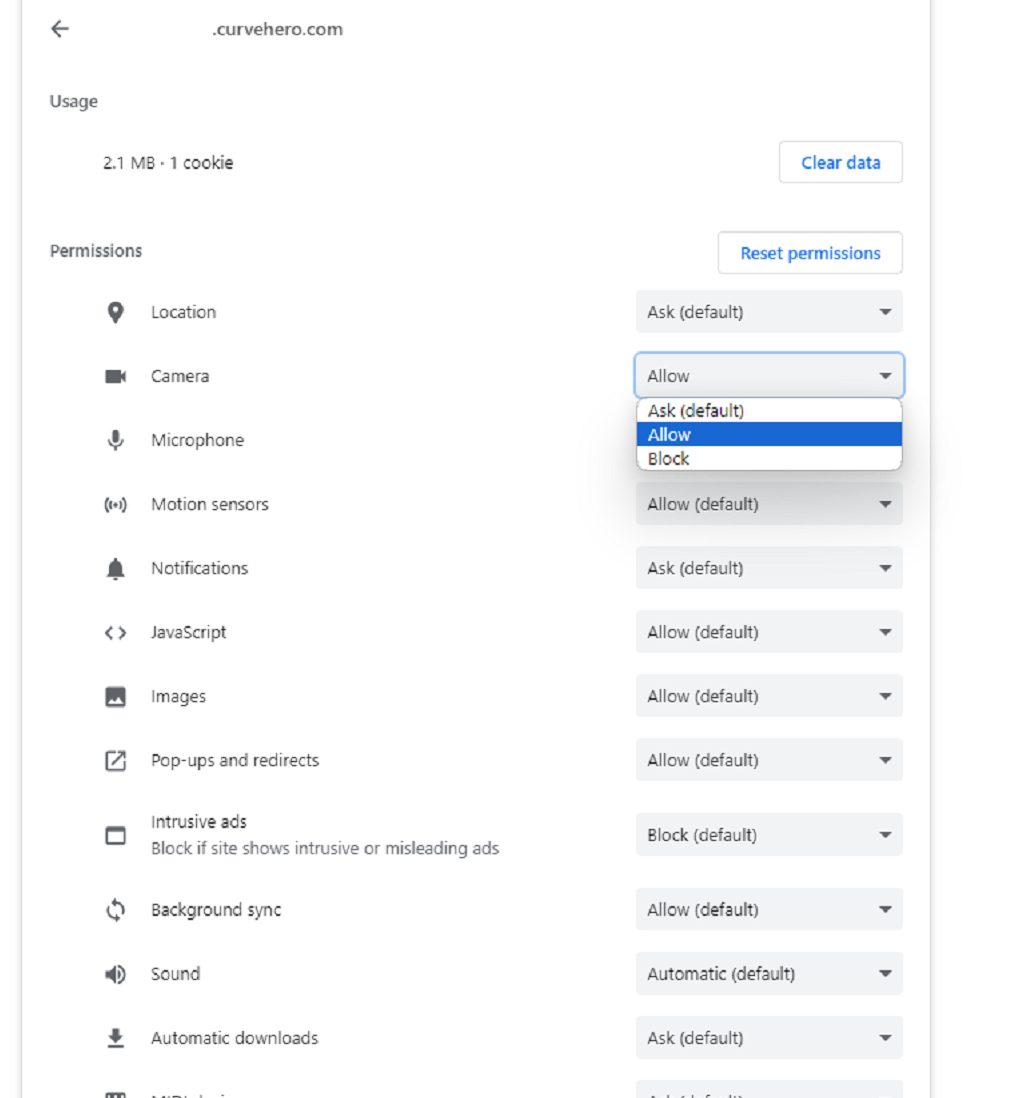The width and height of the screenshot is (1023, 1098).
Task: Go back using the left arrow
Action: 60,29
